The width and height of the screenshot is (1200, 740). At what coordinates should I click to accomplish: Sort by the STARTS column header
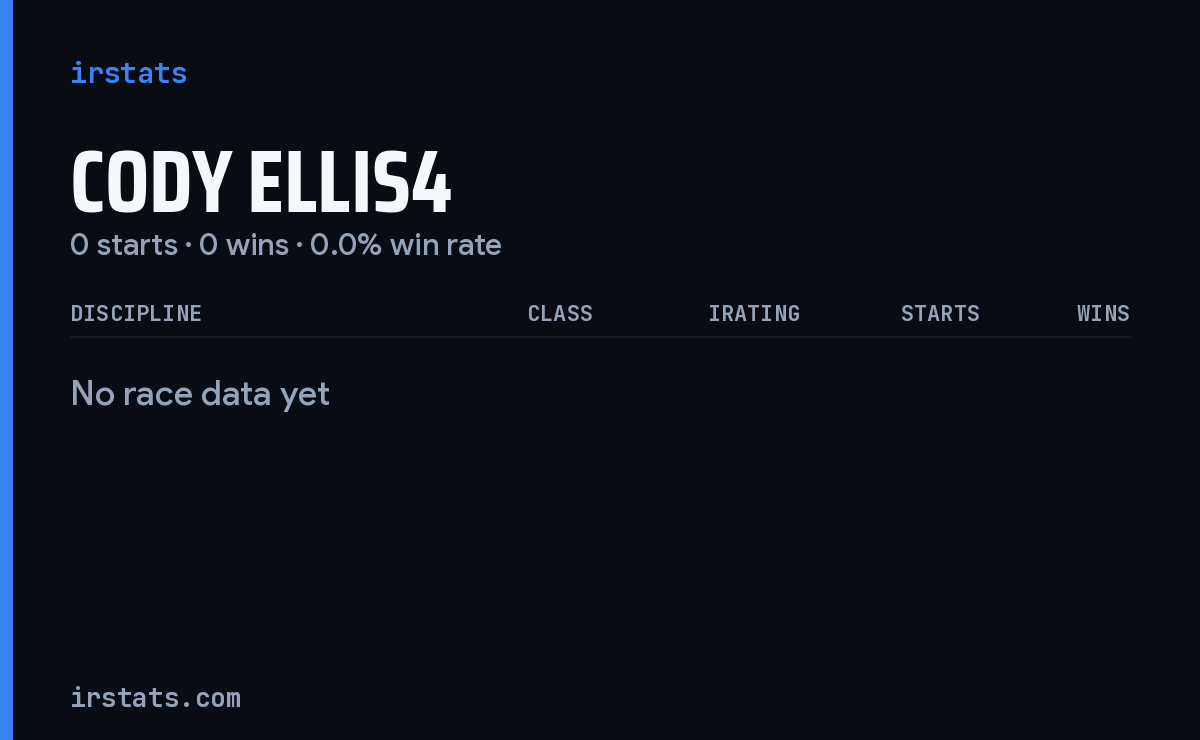click(940, 313)
